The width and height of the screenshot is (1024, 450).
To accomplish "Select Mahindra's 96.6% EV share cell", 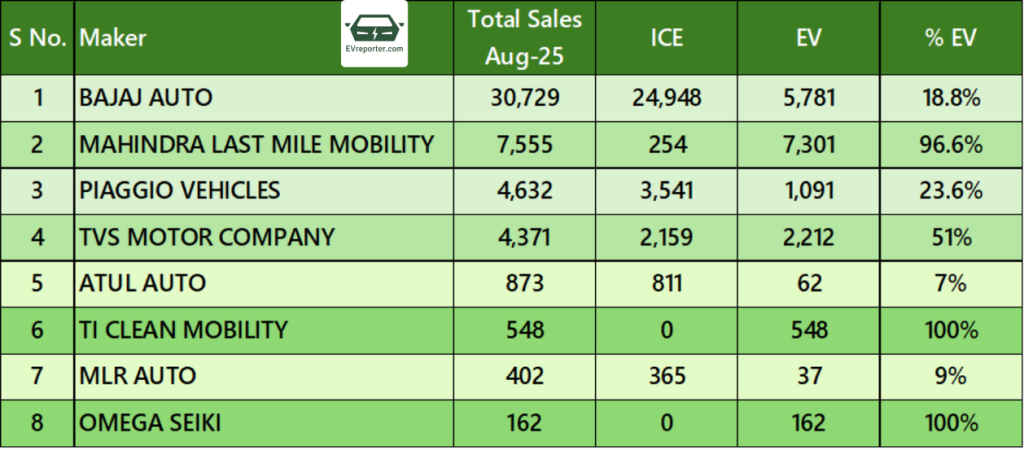I will (x=951, y=145).
